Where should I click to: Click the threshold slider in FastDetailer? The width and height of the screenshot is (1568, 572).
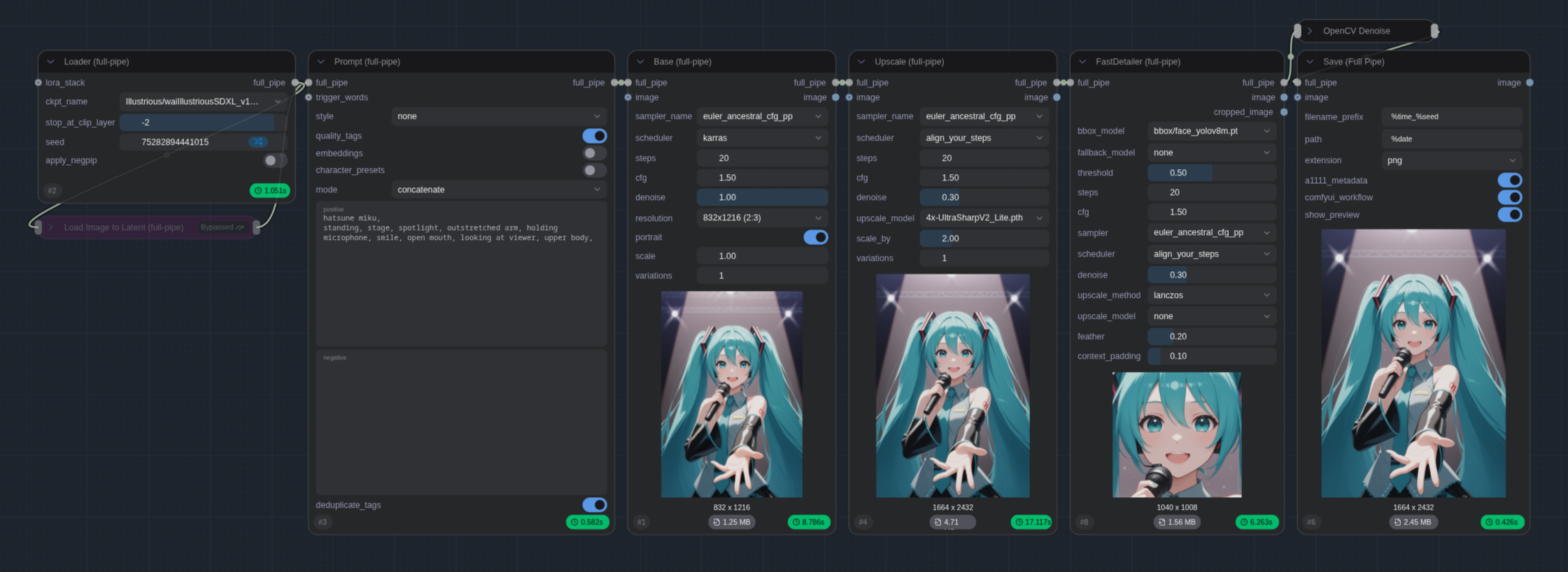tap(1212, 173)
